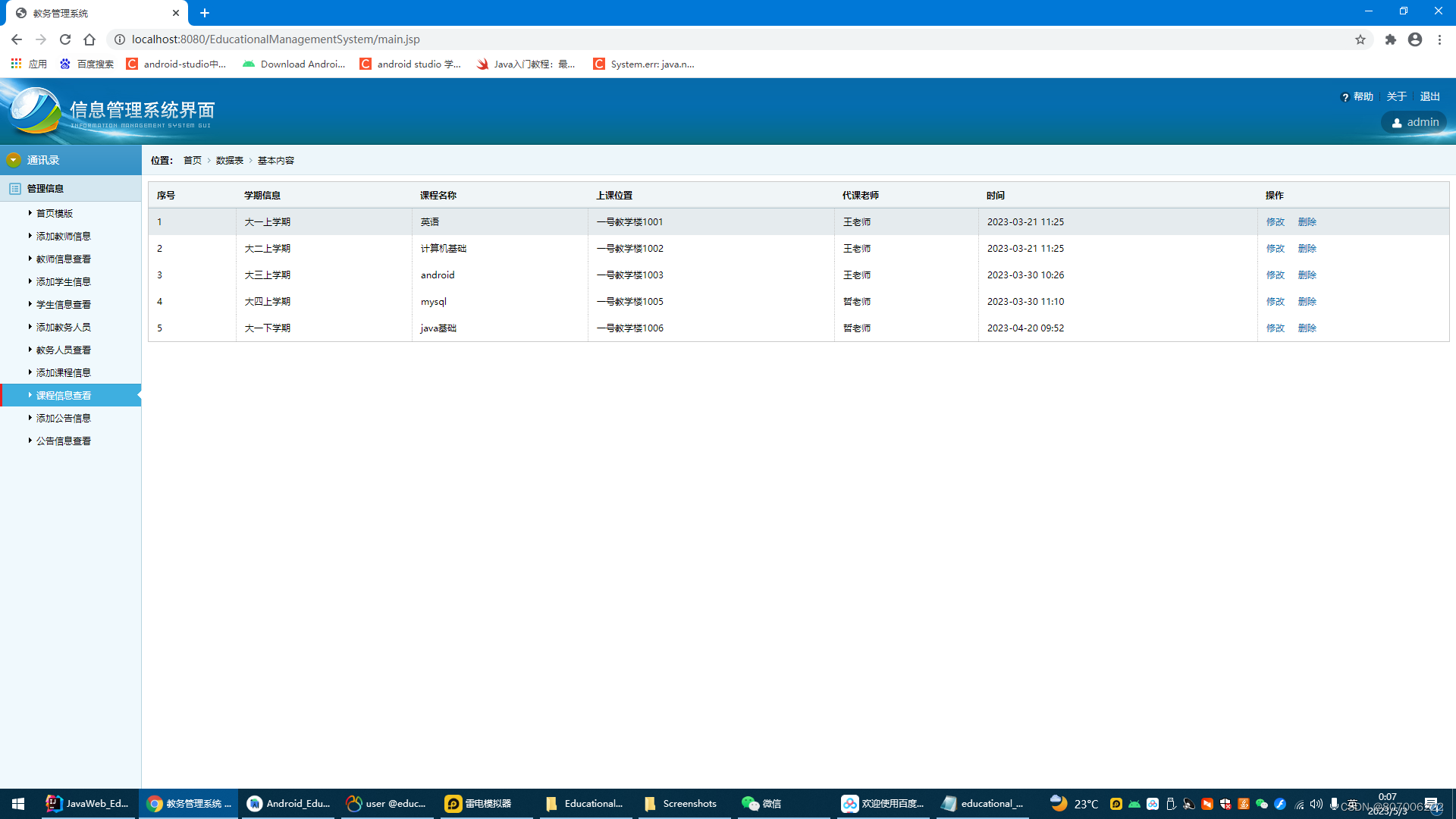Open 公告信息查看 menu item
The height and width of the screenshot is (819, 1456).
64,441
